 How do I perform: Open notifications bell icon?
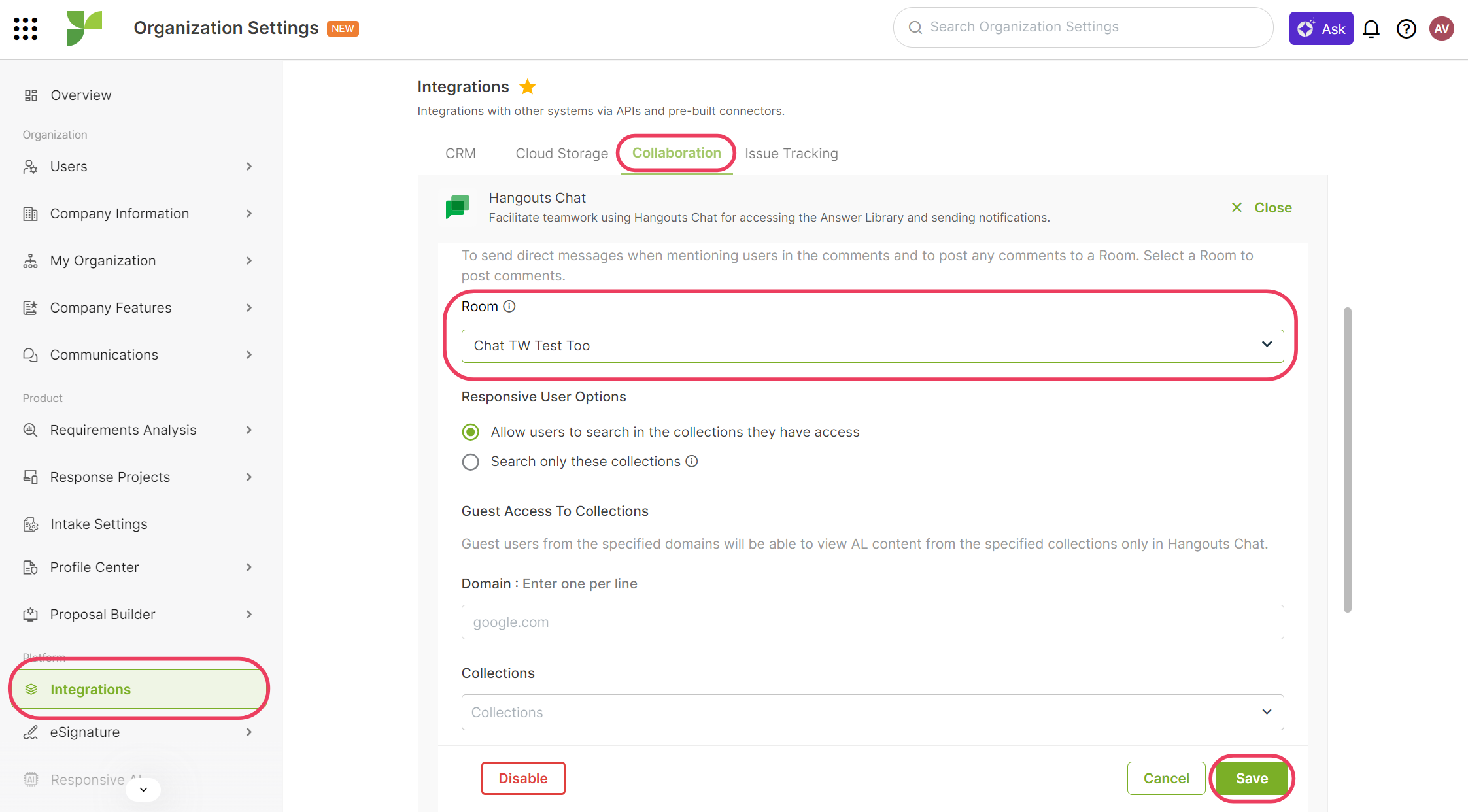click(1371, 29)
